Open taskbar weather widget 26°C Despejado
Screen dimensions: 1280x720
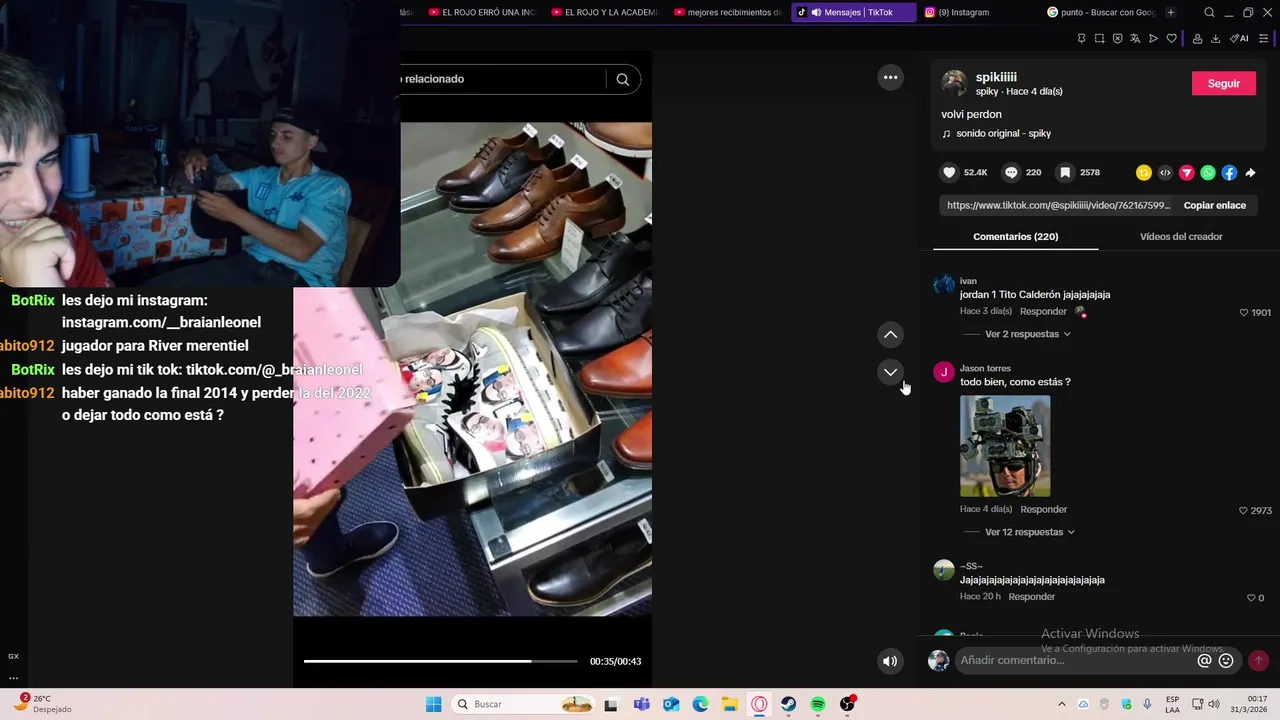click(42, 704)
